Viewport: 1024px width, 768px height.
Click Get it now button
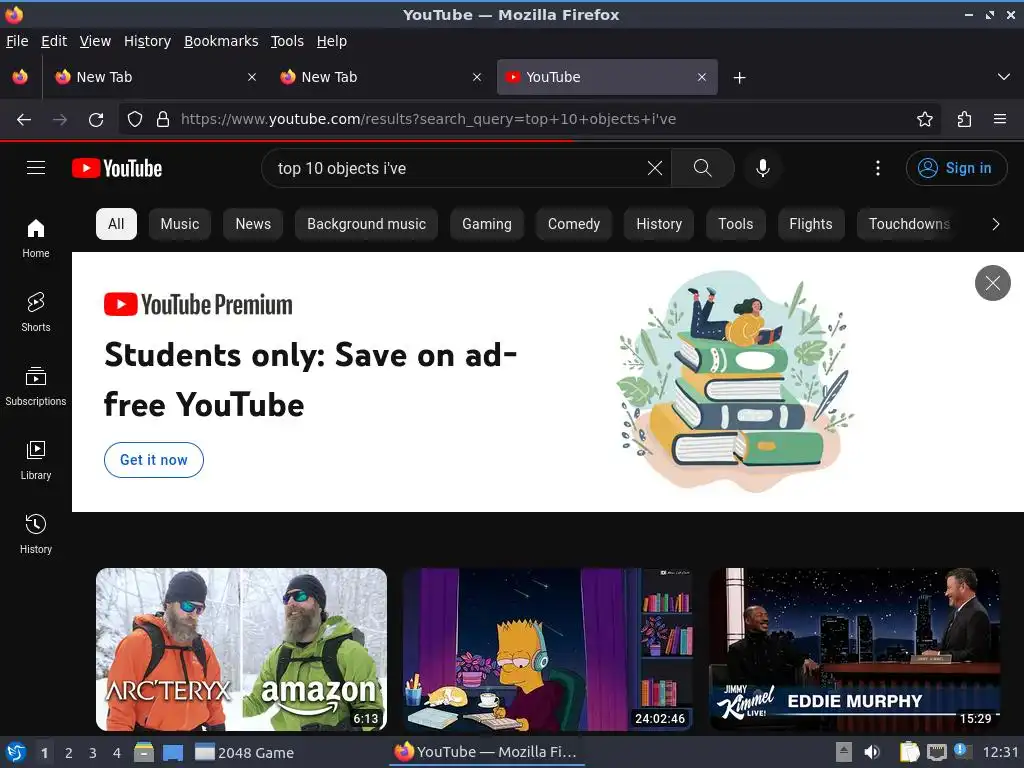point(153,460)
